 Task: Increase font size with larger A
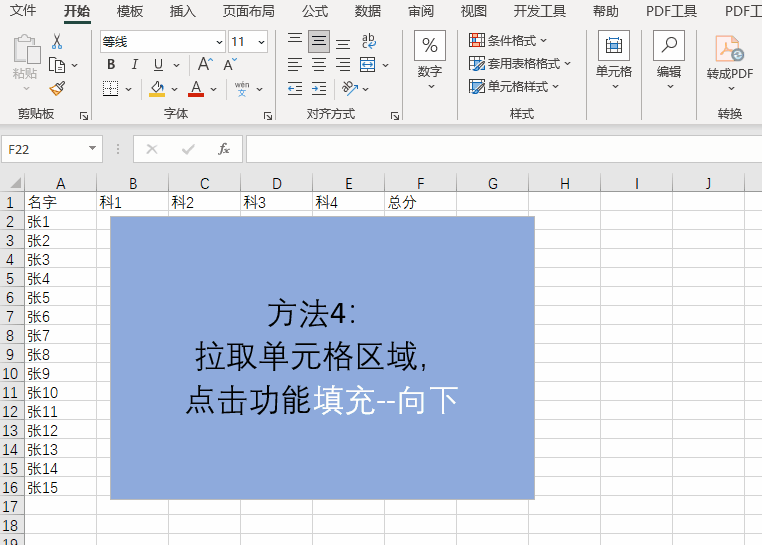click(x=205, y=64)
